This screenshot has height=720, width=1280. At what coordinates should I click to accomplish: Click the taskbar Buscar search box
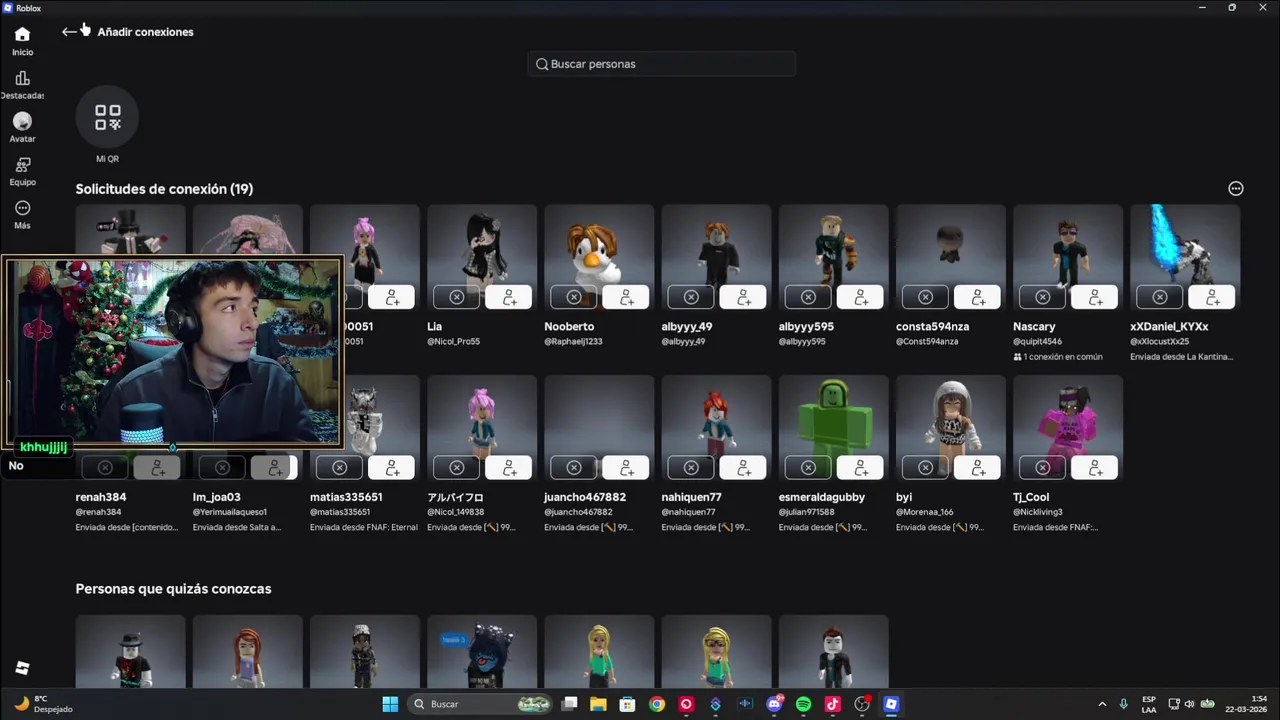click(x=482, y=704)
